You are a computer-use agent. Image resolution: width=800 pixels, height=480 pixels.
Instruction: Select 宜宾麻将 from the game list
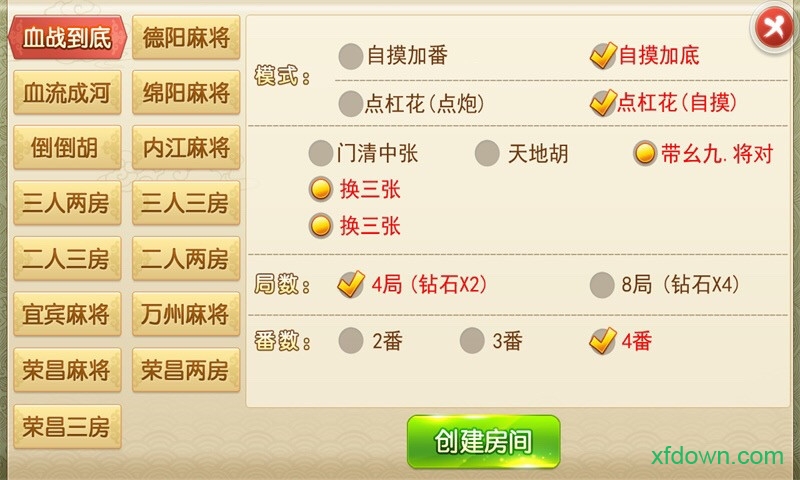pos(67,314)
